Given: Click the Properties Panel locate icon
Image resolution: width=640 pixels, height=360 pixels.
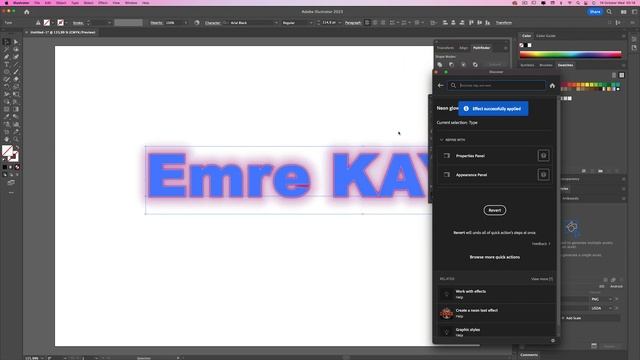Looking at the screenshot, I should tap(543, 156).
